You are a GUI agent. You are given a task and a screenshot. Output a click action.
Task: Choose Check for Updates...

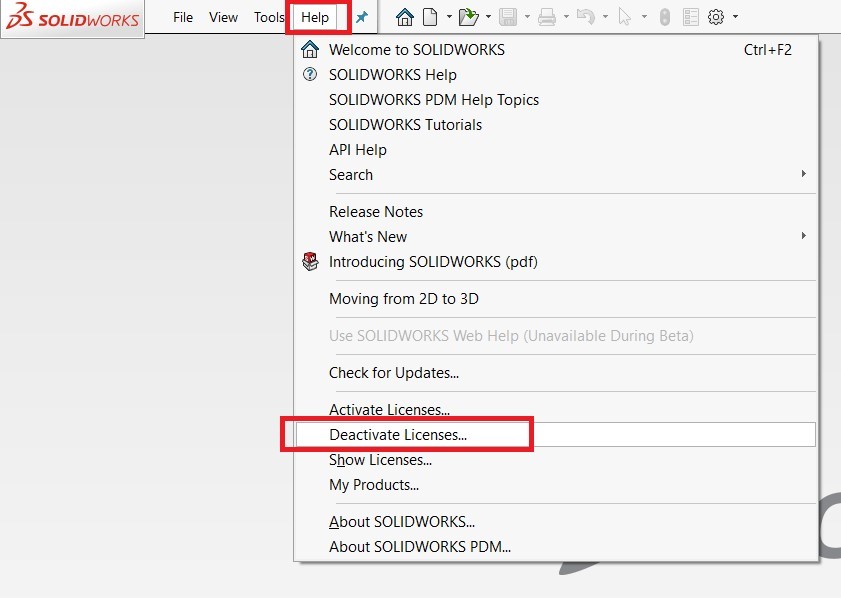point(556,373)
